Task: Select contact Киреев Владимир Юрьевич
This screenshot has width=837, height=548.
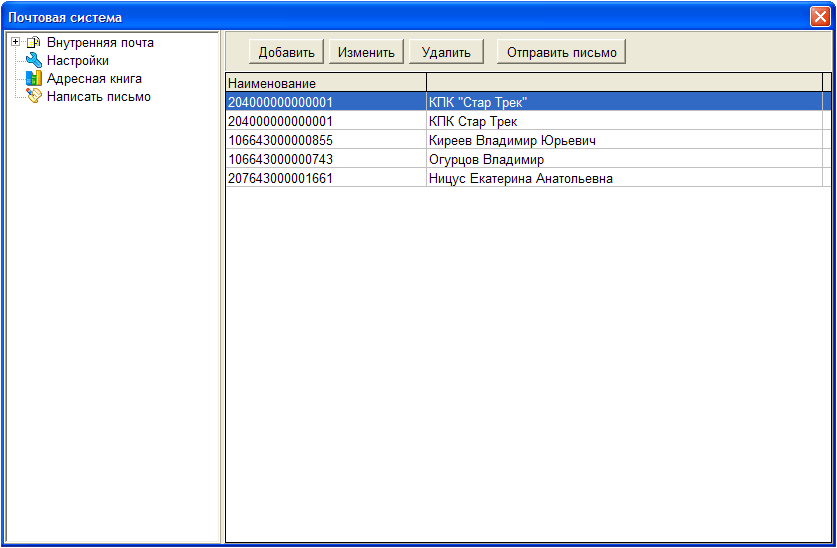Action: pos(511,141)
